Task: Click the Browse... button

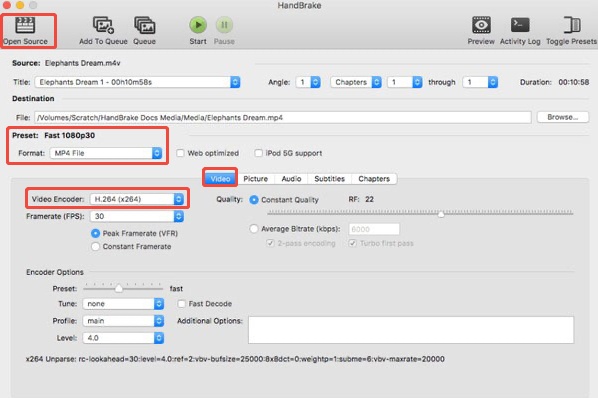Action: click(563, 117)
